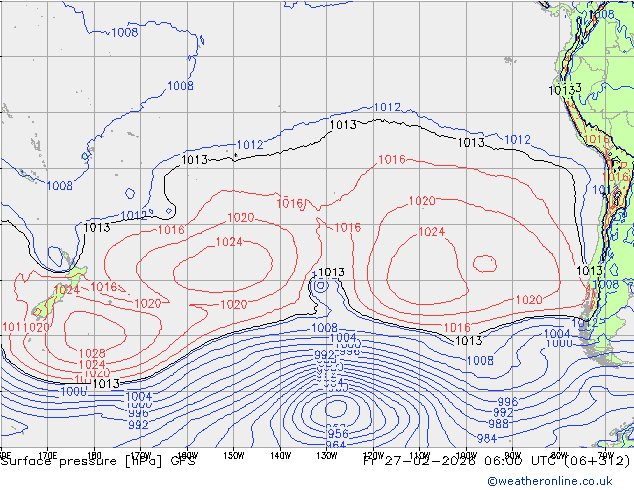Viewport: 634px width, 490px height.
Task: Click the "956" low pressure label
Action: pyautogui.click(x=338, y=434)
